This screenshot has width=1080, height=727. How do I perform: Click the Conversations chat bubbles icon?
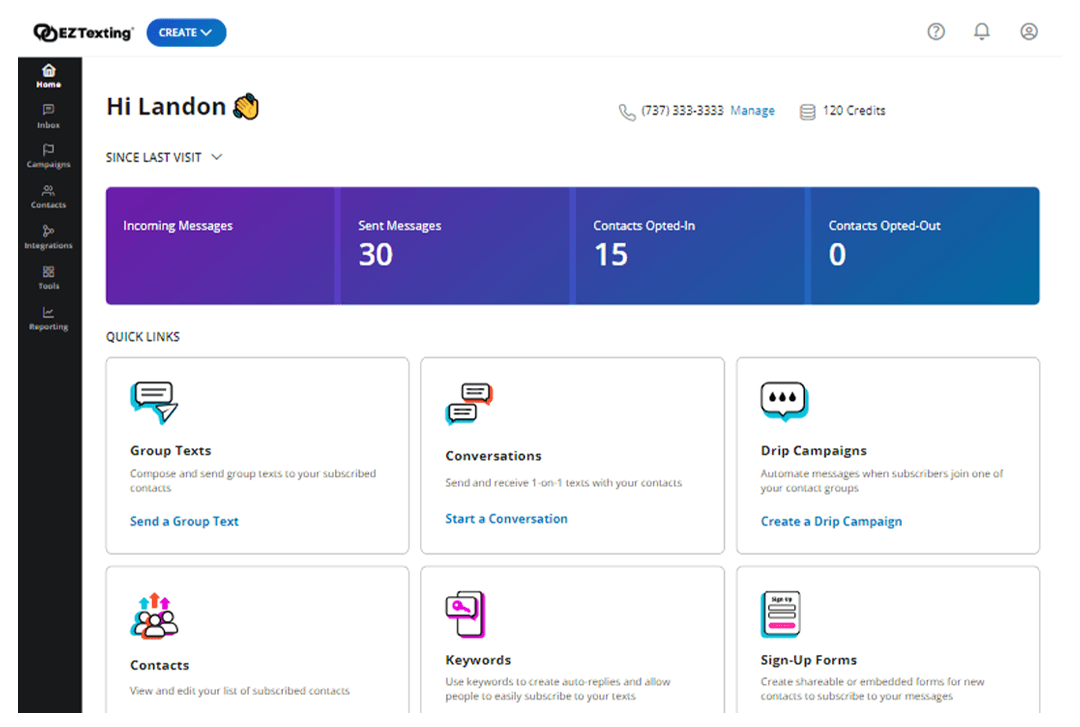[x=469, y=404]
